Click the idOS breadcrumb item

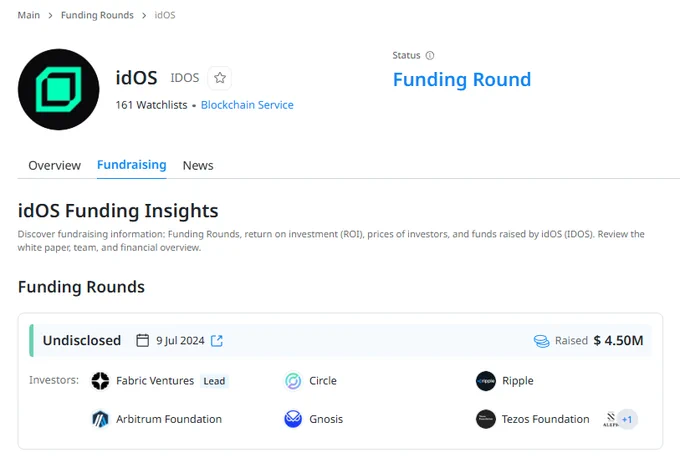[x=165, y=15]
